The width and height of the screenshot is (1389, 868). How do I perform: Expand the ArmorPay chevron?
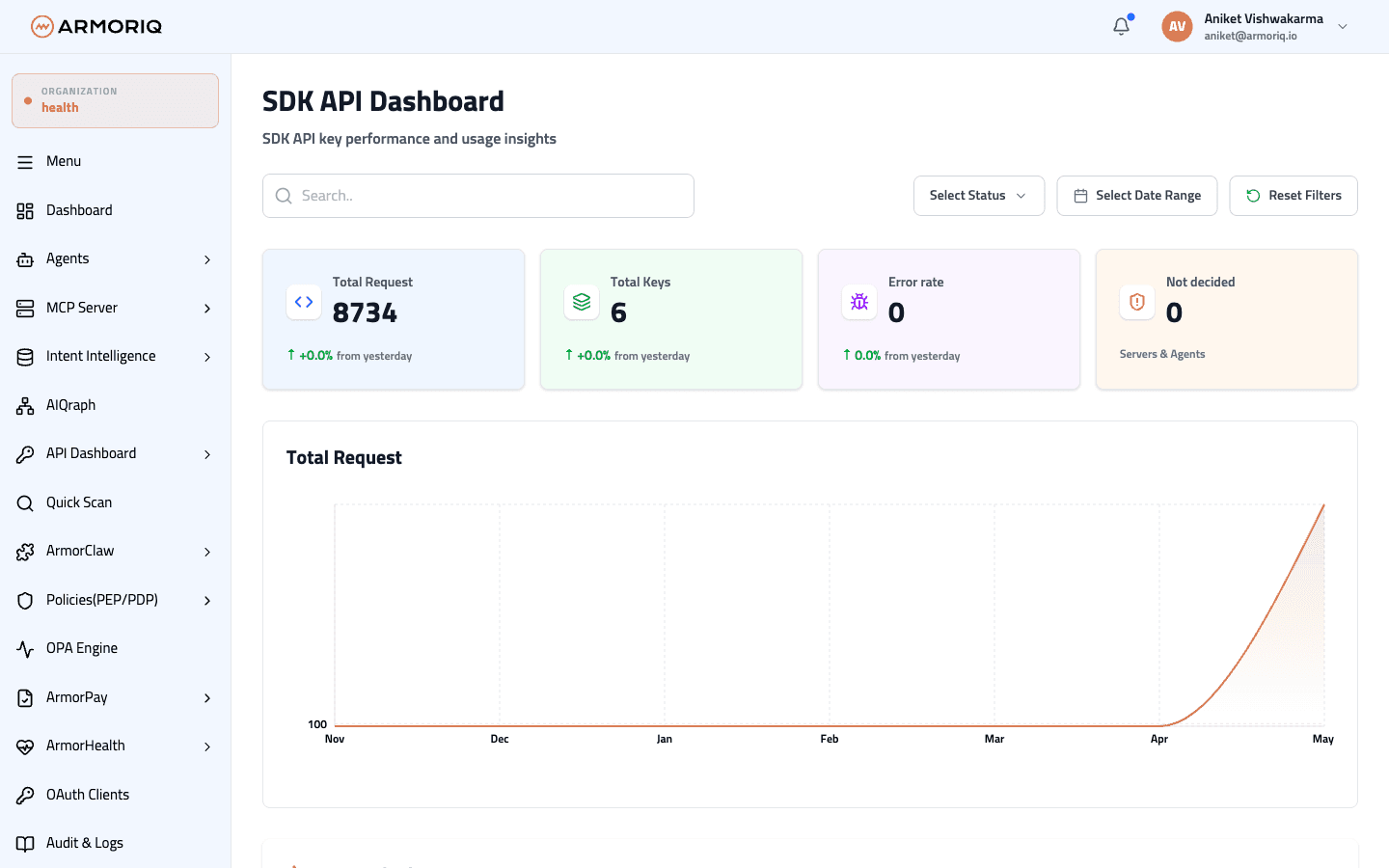[x=207, y=698]
